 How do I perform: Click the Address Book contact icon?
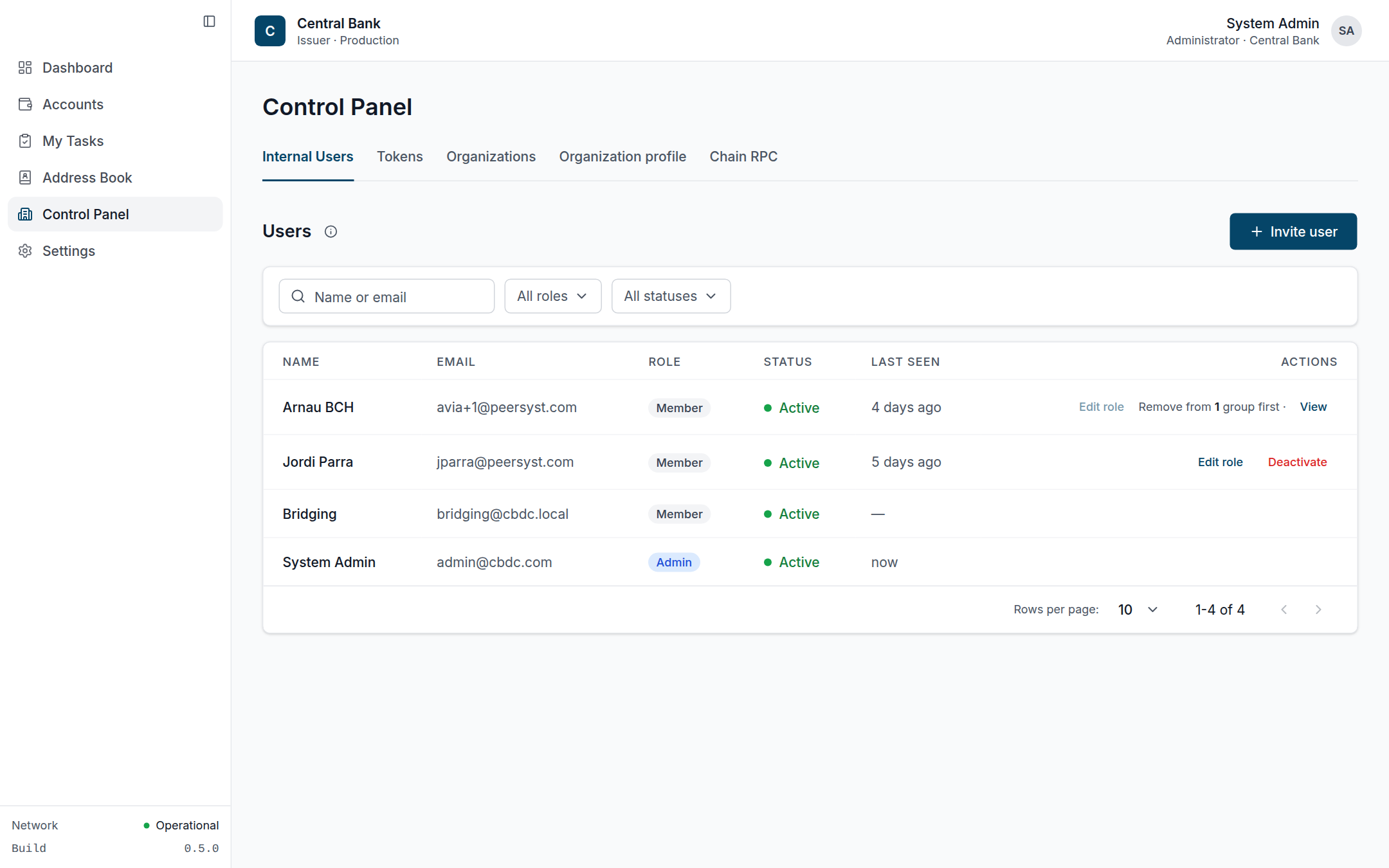tap(25, 177)
